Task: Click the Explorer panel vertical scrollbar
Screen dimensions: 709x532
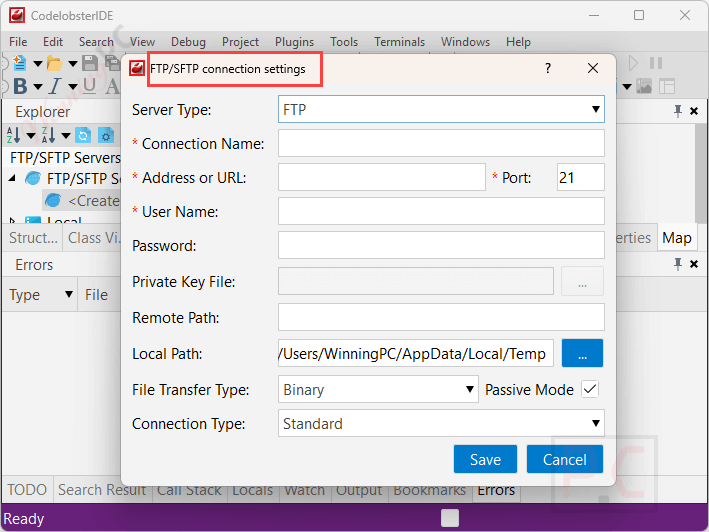Action: [700, 172]
